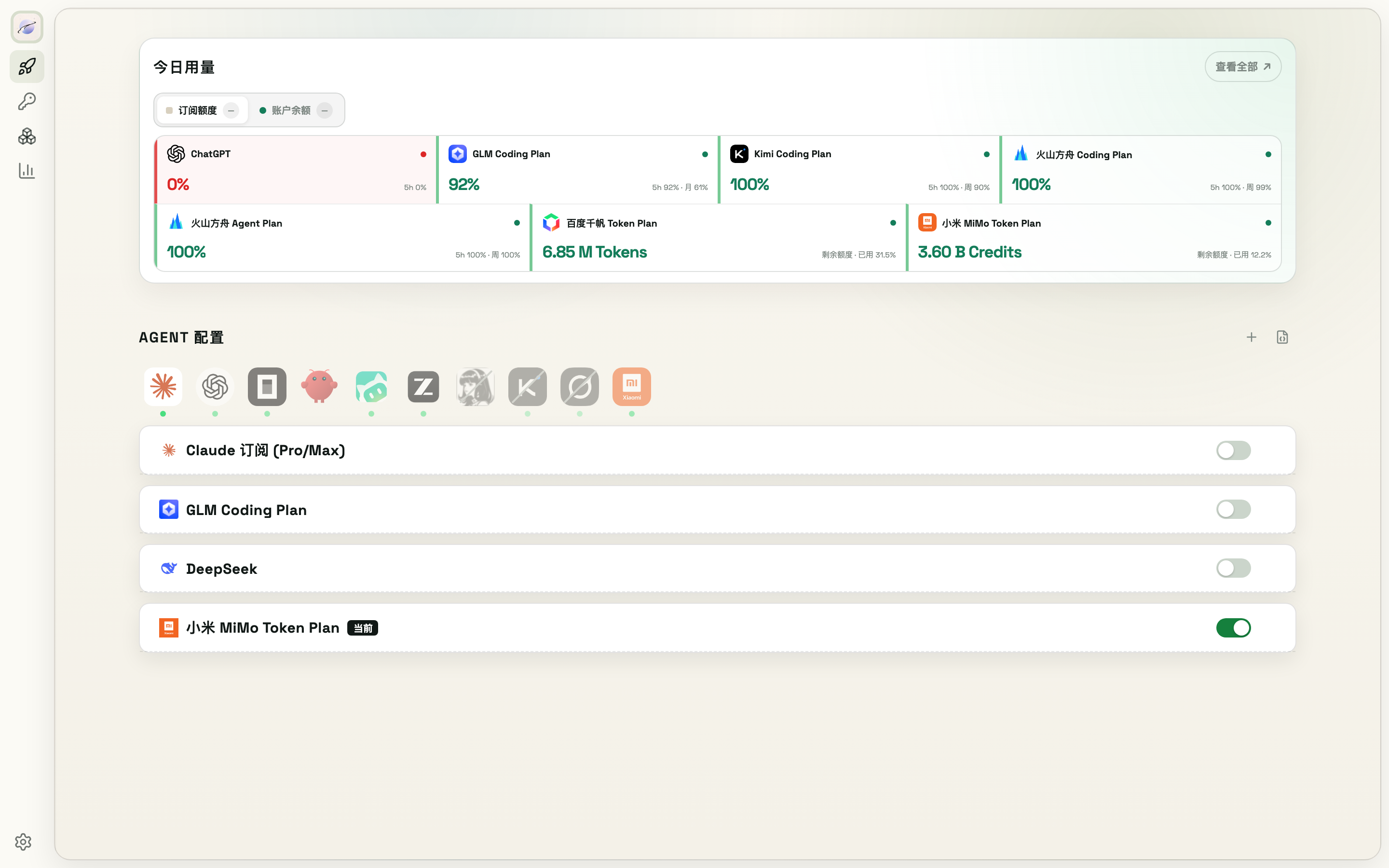Turn off the 小米 MiMo Token Plan switch
This screenshot has height=868, width=1389.
[x=1233, y=627]
